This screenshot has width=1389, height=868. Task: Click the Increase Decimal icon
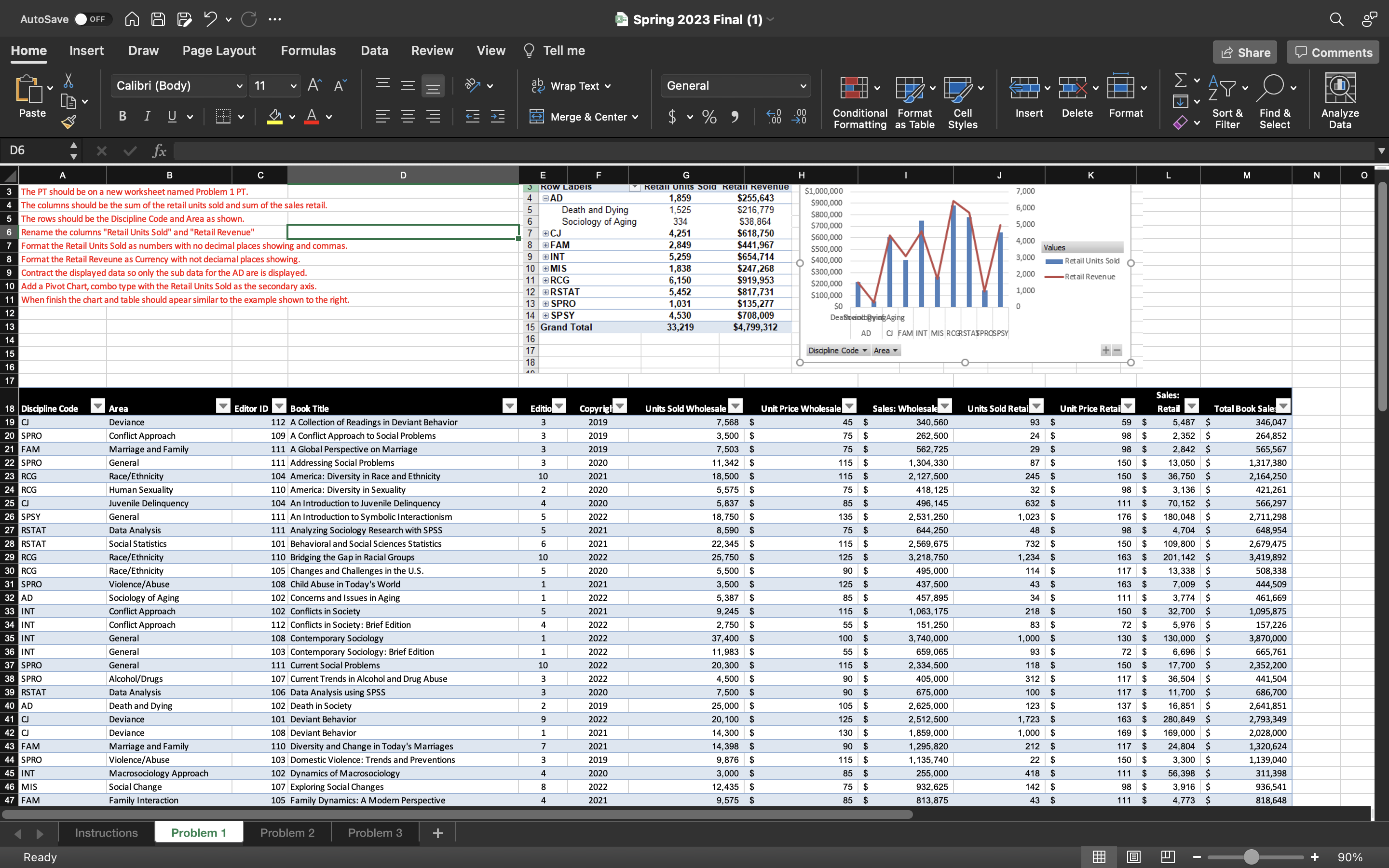coord(774,117)
